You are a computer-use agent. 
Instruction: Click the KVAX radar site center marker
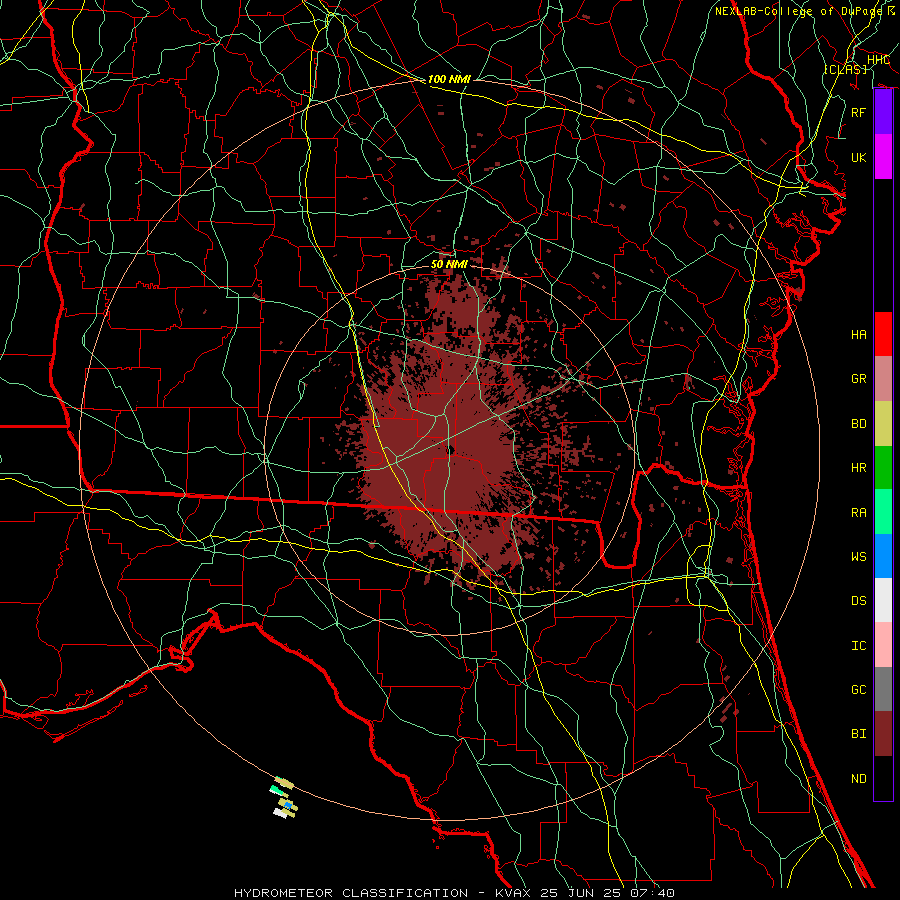(451, 449)
